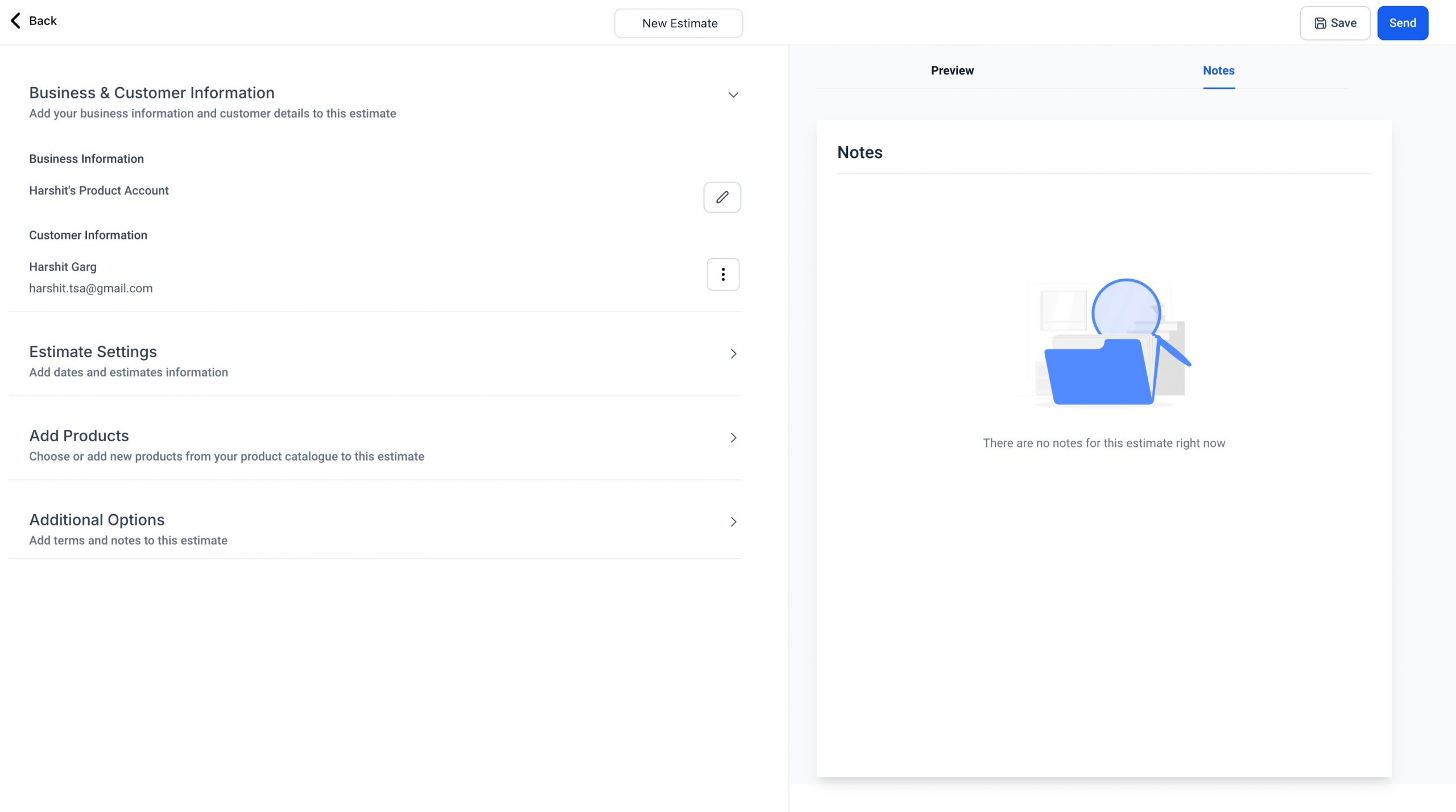Switch to the Preview tab
Viewport: 1456px width, 812px height.
tap(952, 70)
